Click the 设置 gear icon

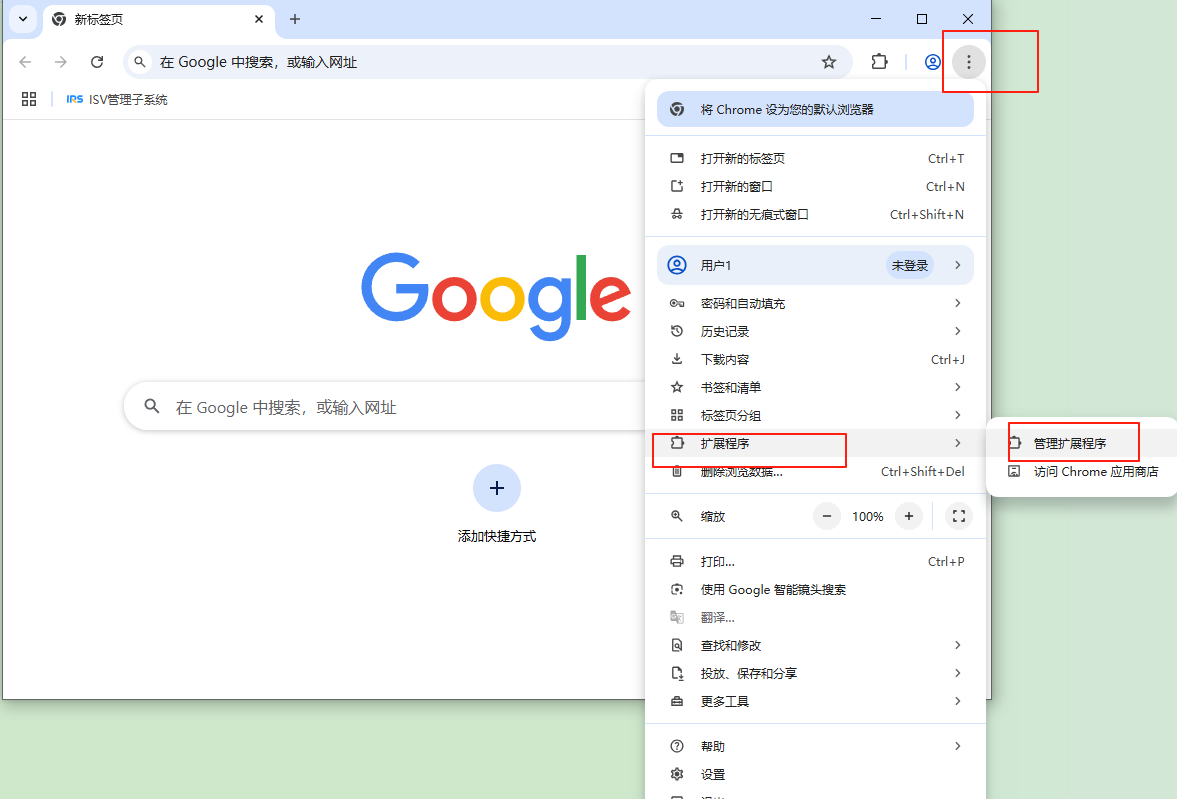[677, 774]
